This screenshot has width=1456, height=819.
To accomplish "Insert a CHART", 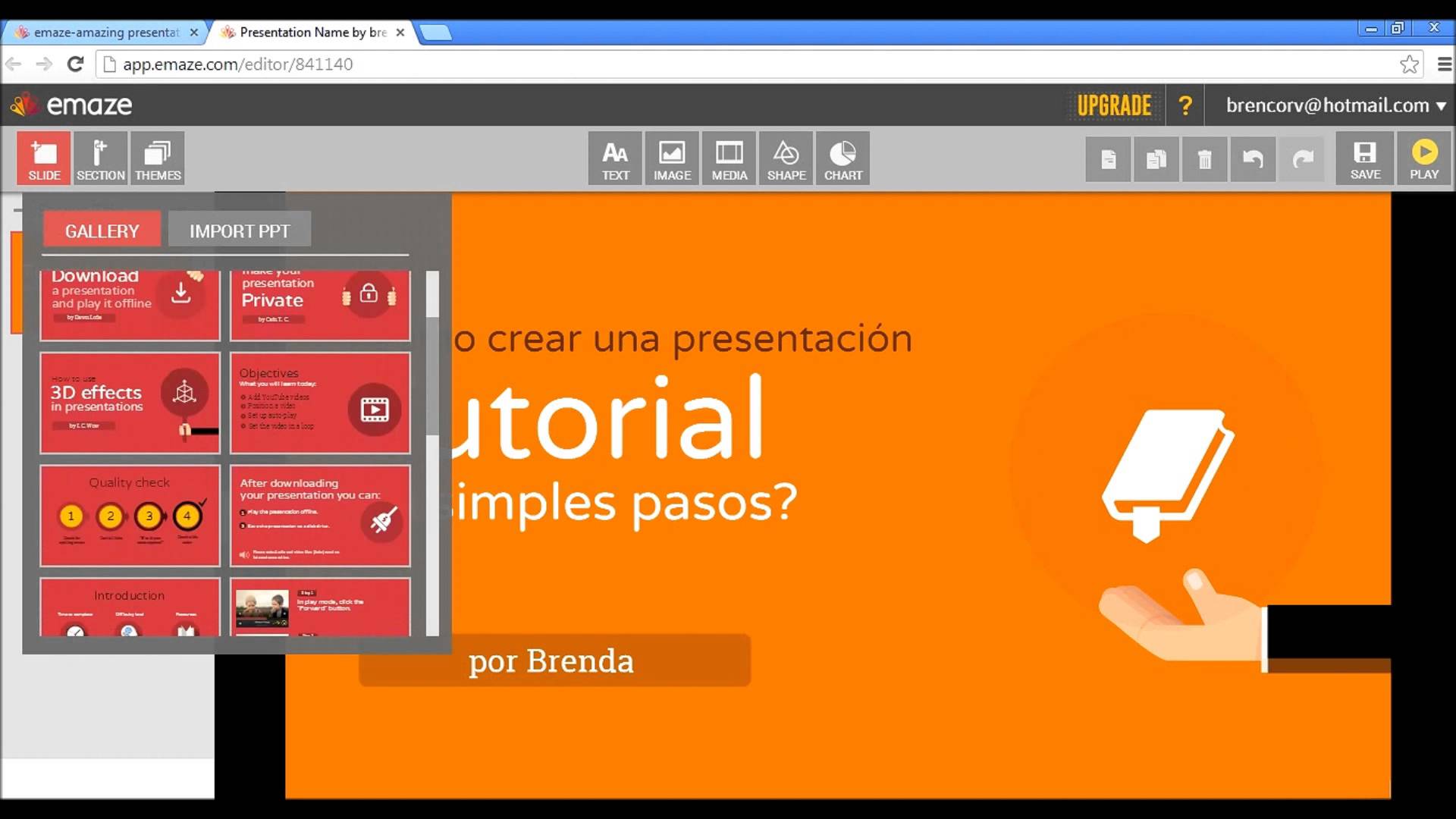I will (x=843, y=158).
